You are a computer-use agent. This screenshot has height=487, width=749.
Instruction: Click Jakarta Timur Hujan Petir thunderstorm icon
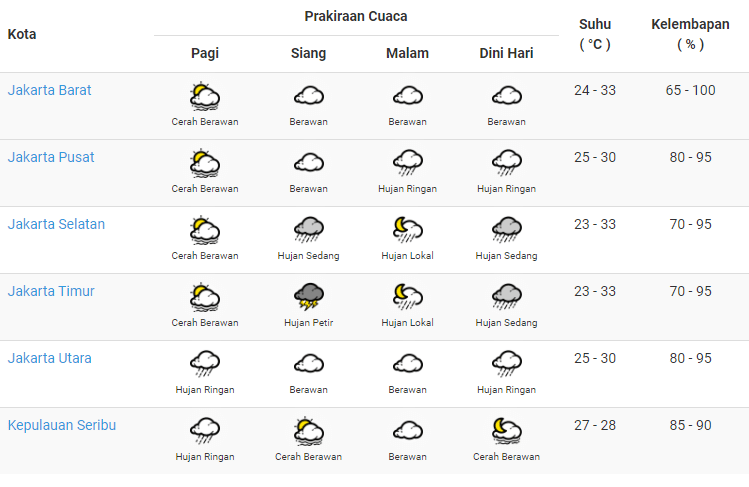308,297
